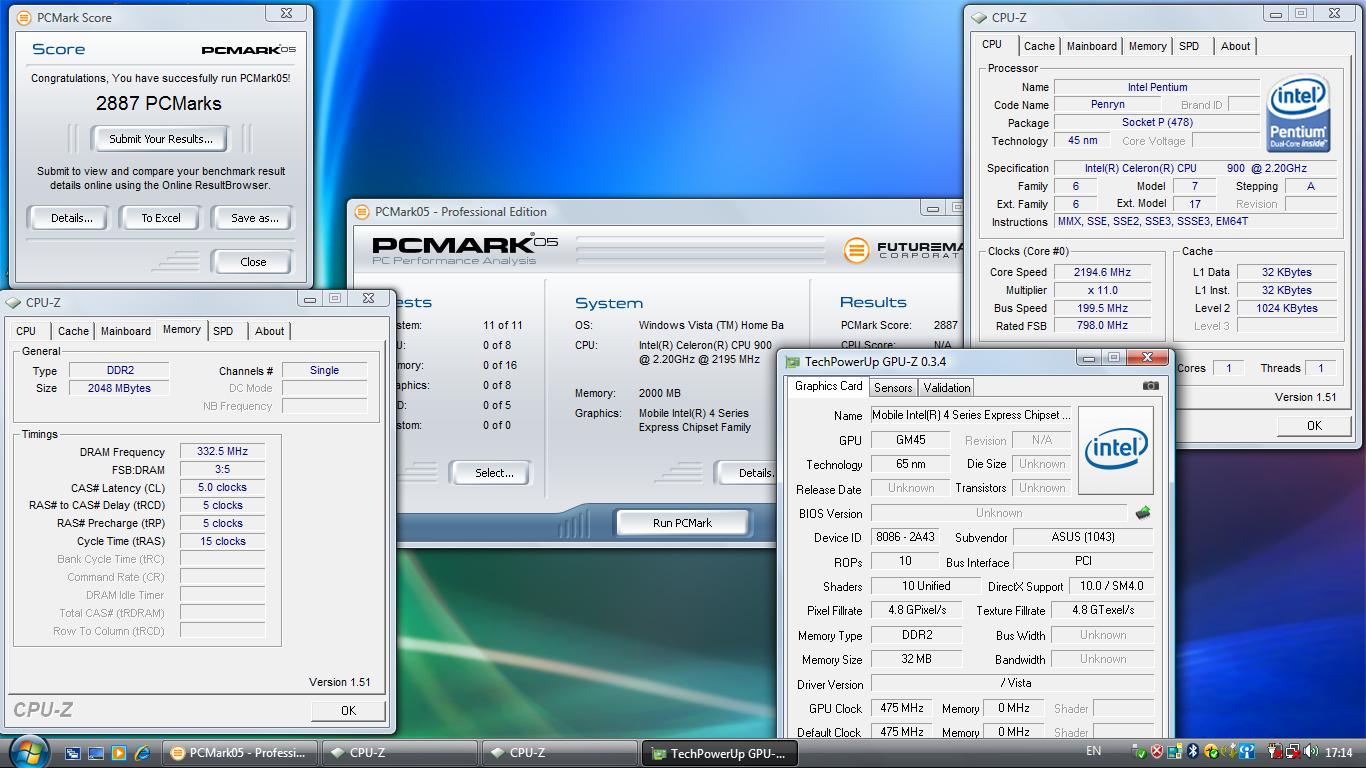The width and height of the screenshot is (1366, 768).
Task: Open SPD tab in right CPU-Z window
Action: pos(1189,46)
